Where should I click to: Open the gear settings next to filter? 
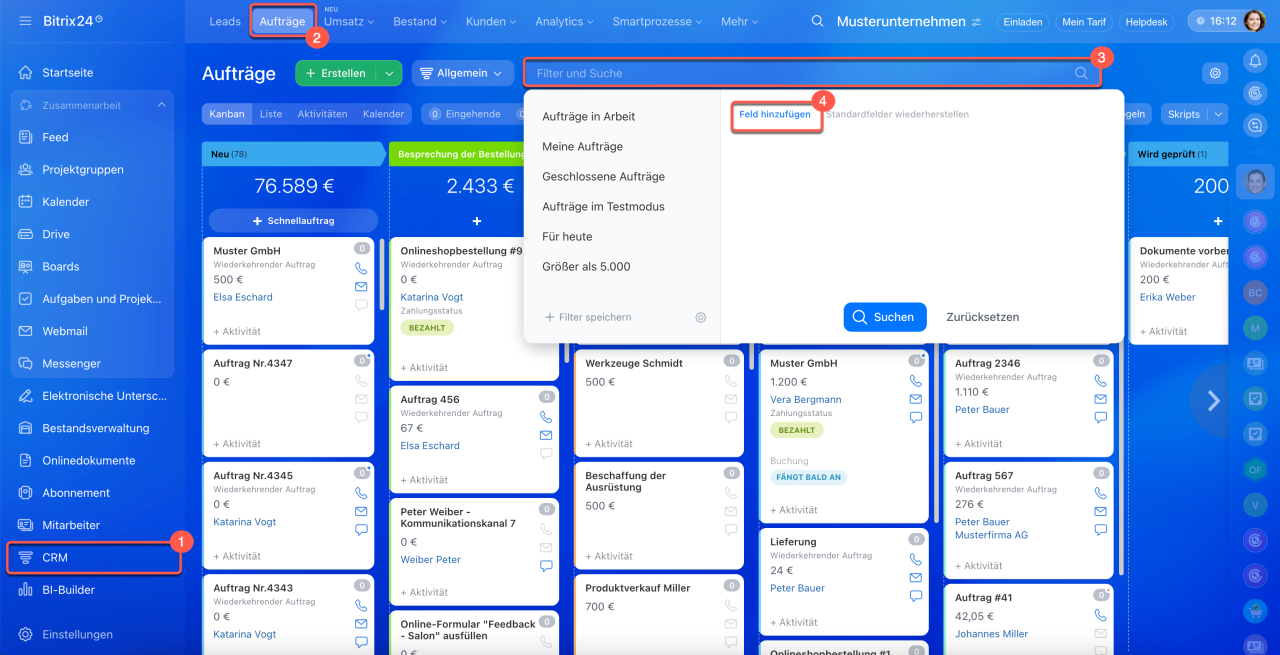point(1215,73)
